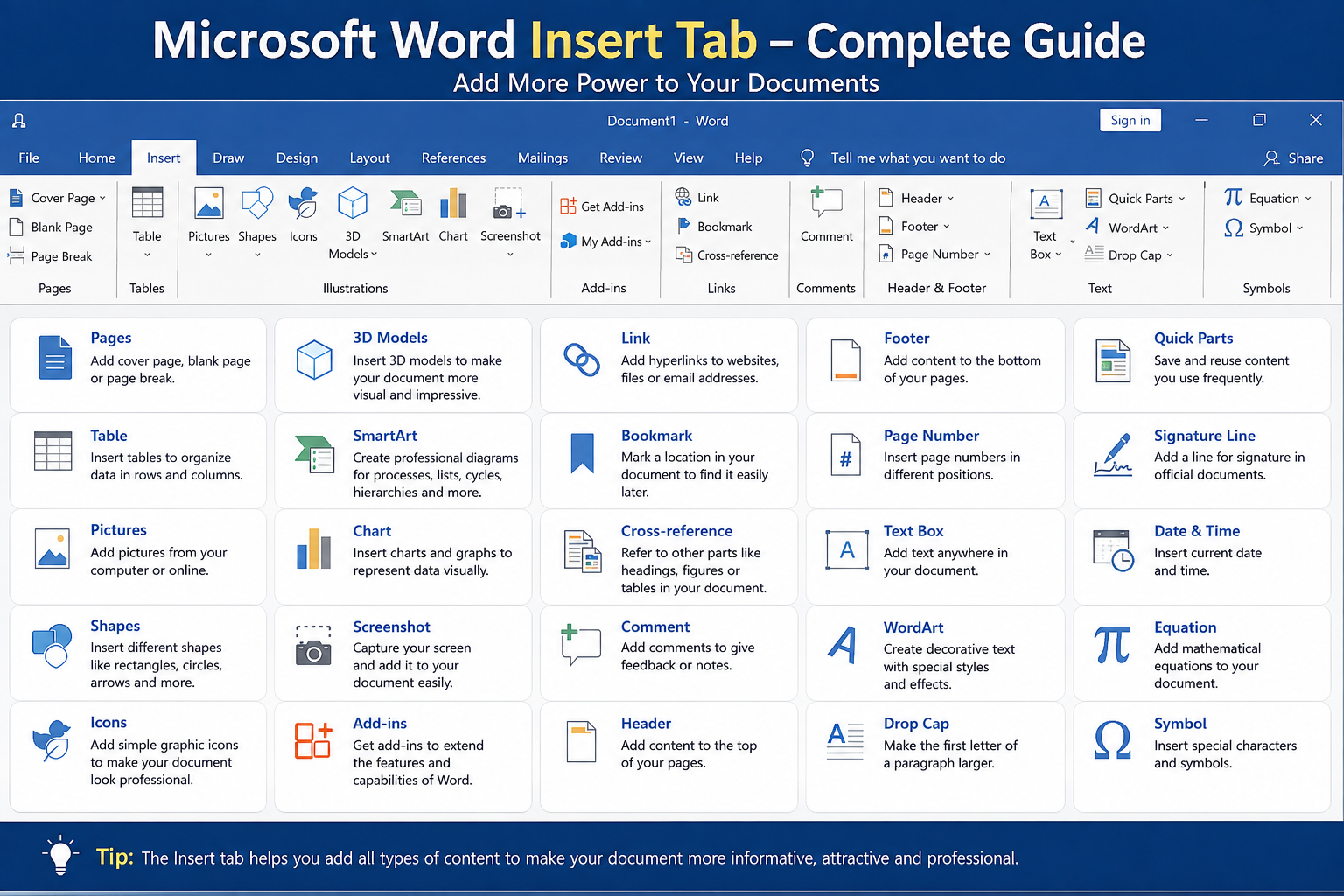Viewport: 1344px width, 896px height.
Task: Open the File tab
Action: point(29,157)
